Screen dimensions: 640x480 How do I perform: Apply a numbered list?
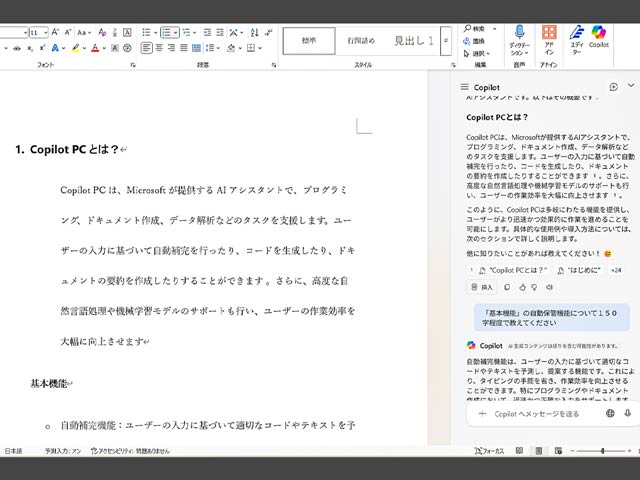[x=166, y=32]
